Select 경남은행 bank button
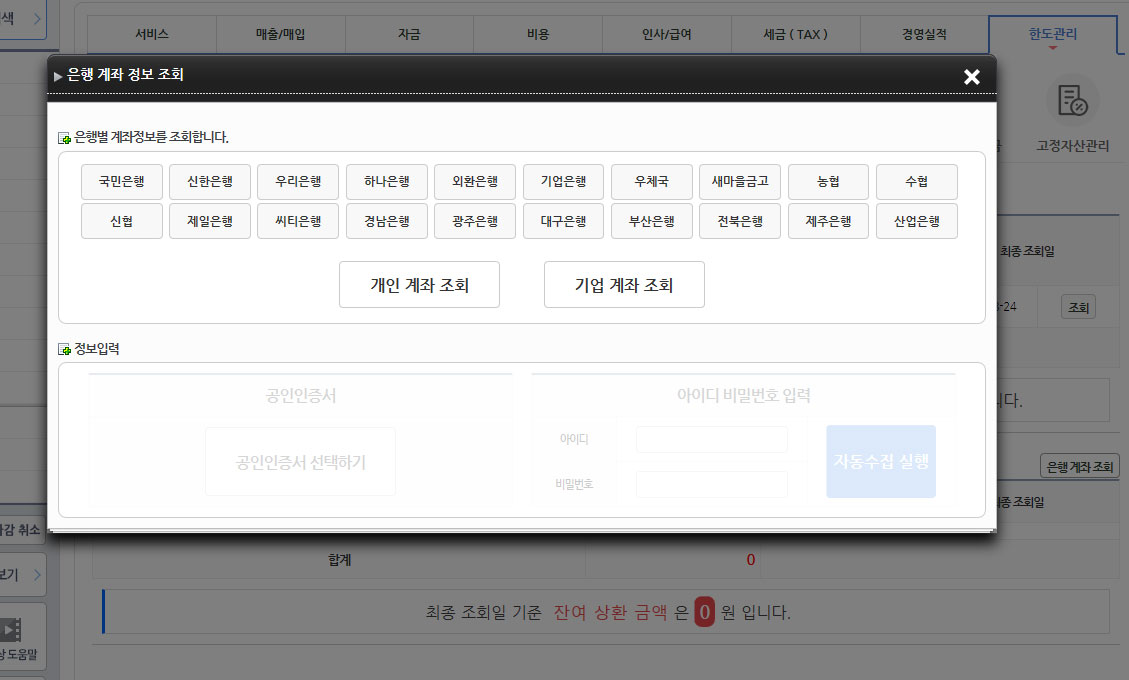 pos(387,221)
